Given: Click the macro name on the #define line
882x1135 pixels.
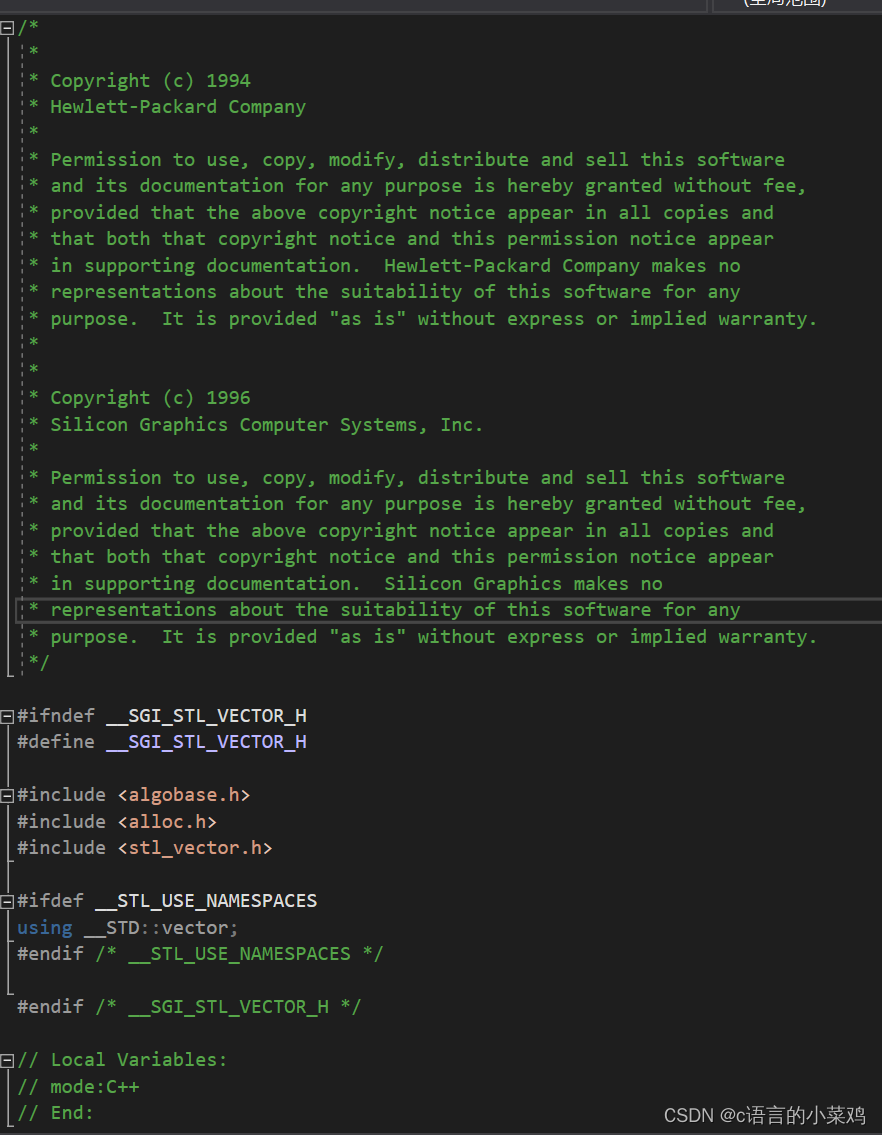Looking at the screenshot, I should [206, 742].
